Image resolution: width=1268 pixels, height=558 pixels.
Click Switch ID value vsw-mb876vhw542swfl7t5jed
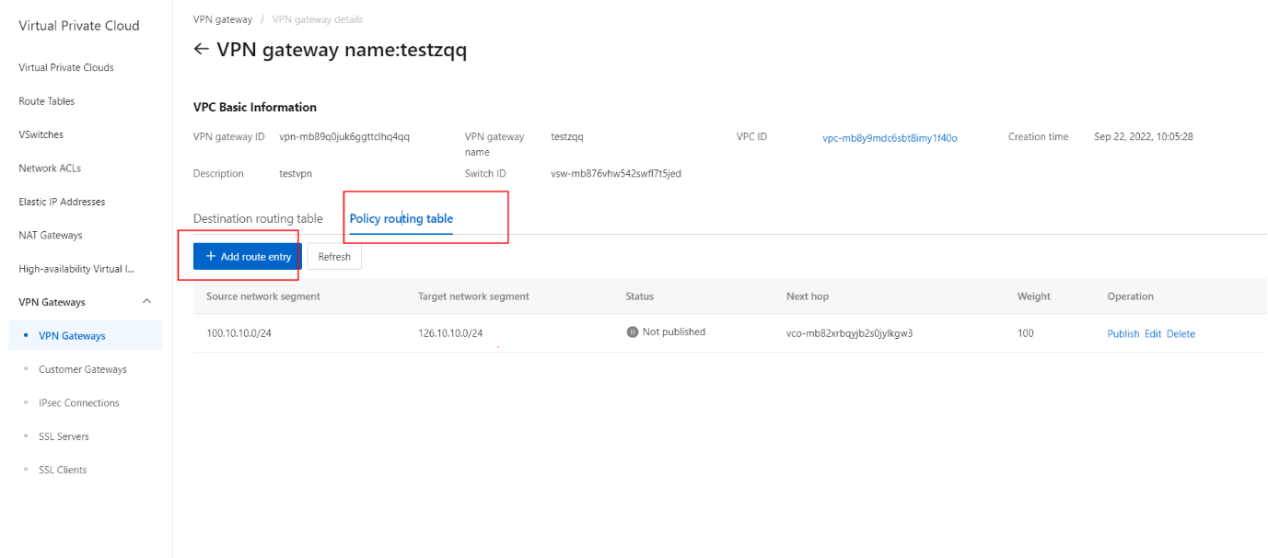(616, 174)
